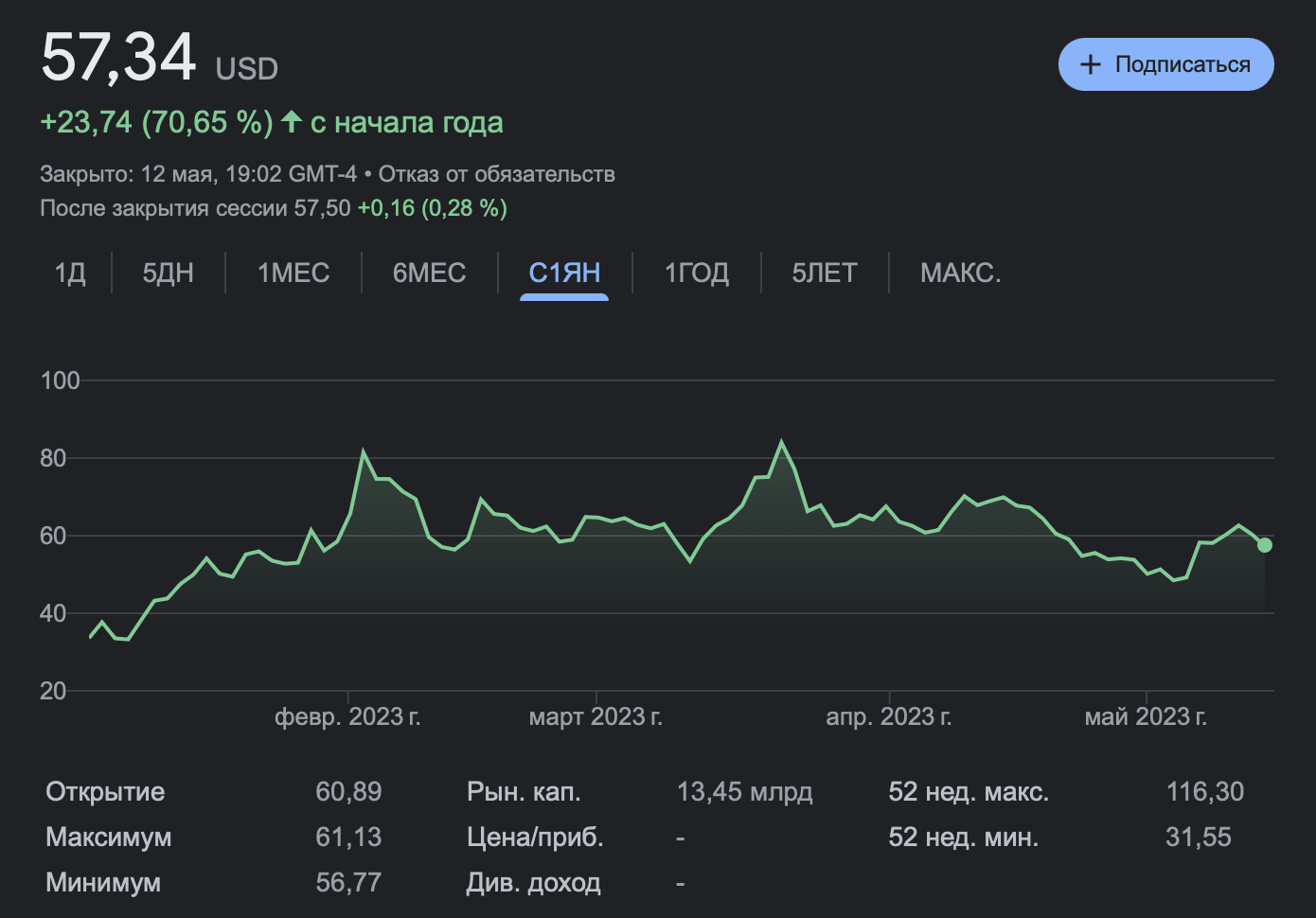
Task: Click the after-hours price 57,50
Action: [x=322, y=208]
